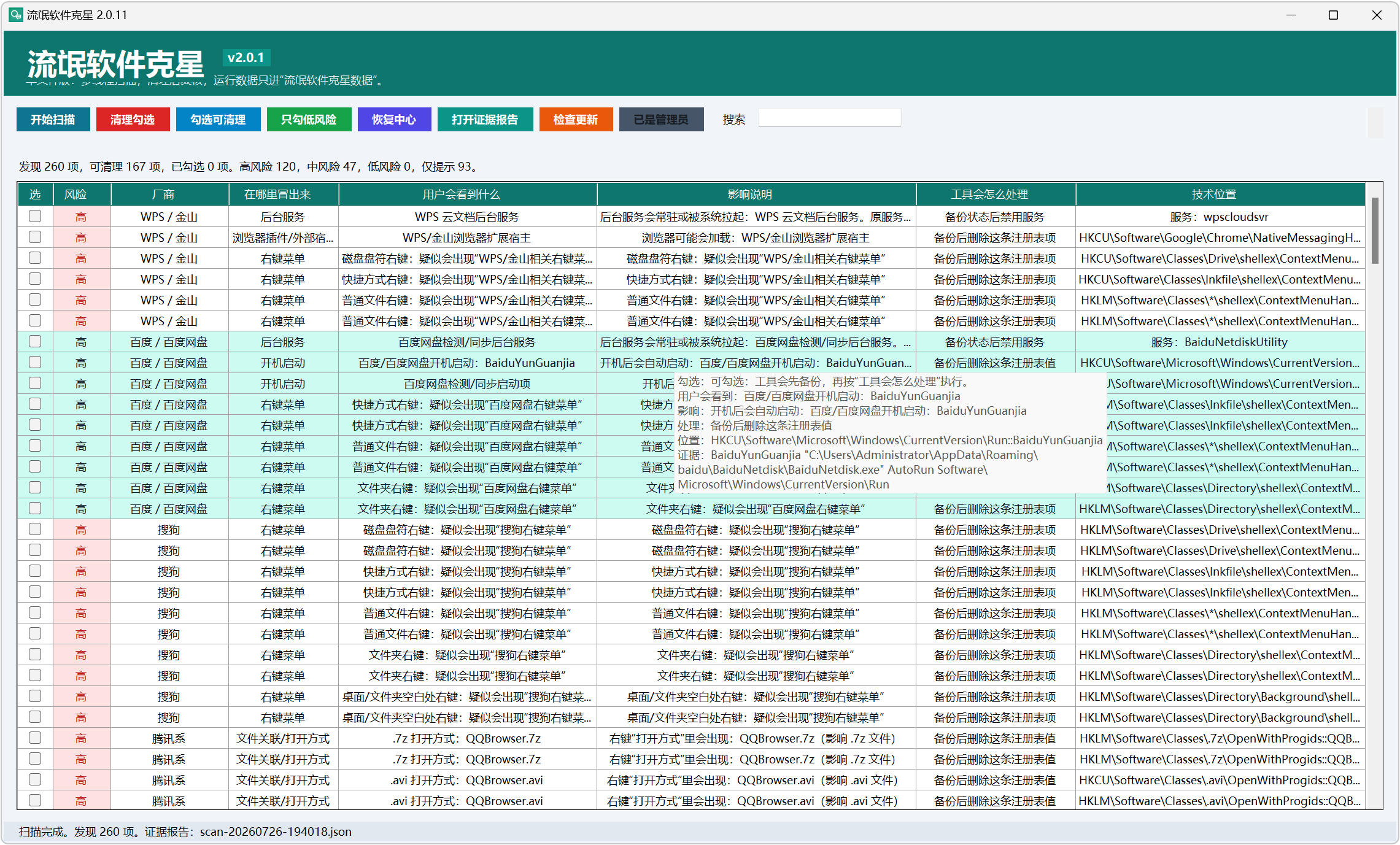This screenshot has width=1400, height=845.
Task: Click the 工具会怎么处理 column header
Action: [996, 195]
